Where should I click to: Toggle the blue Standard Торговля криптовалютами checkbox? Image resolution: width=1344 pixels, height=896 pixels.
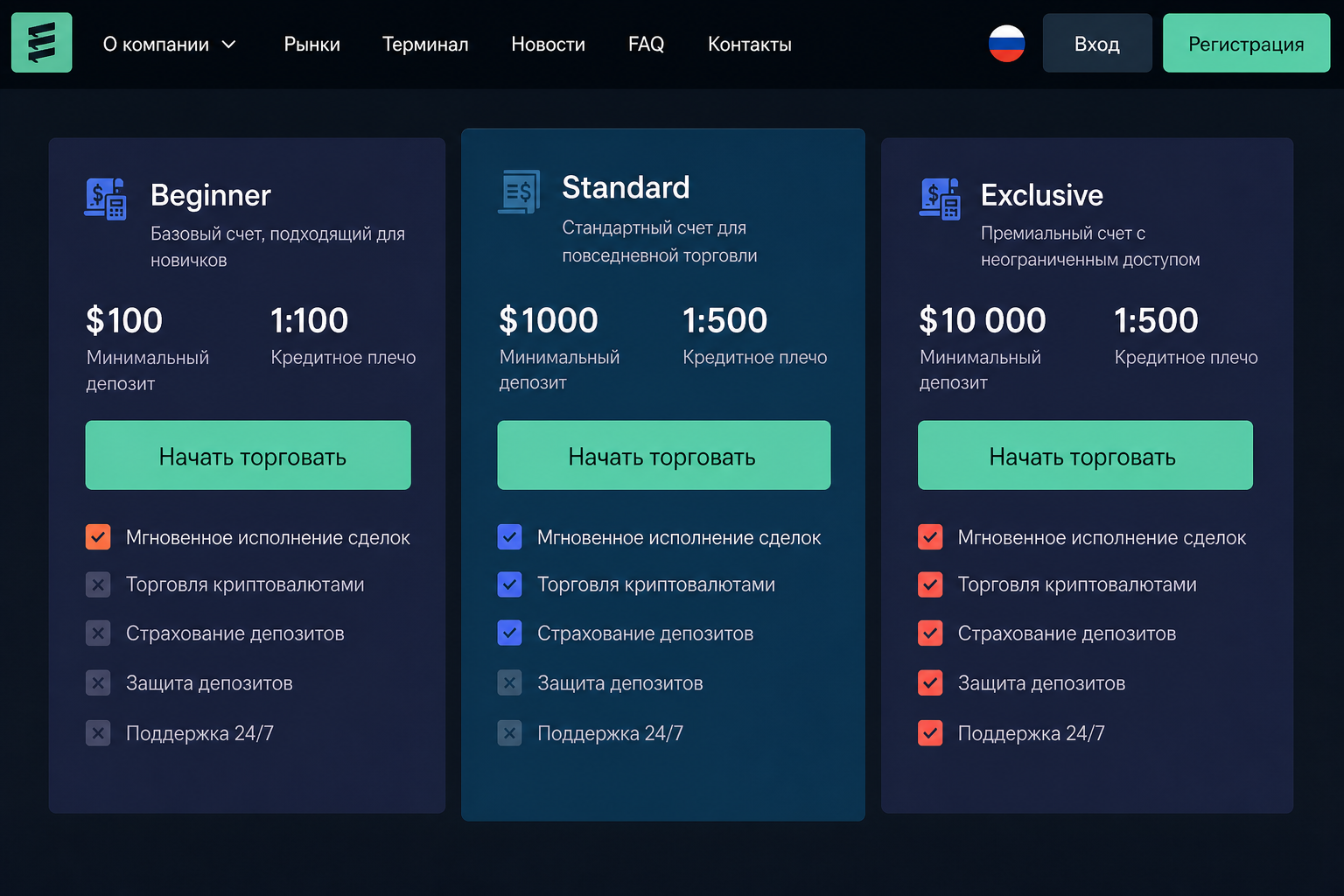click(x=509, y=584)
